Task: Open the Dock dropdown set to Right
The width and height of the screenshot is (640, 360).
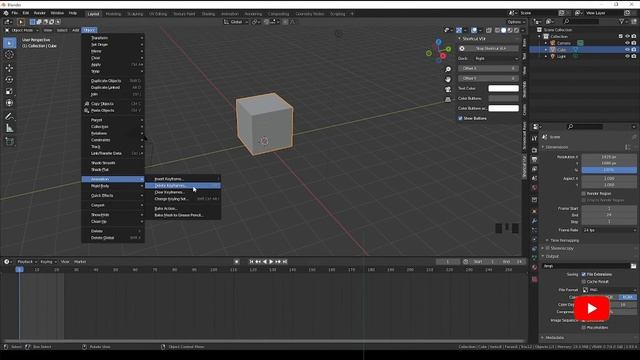Action: pos(496,58)
